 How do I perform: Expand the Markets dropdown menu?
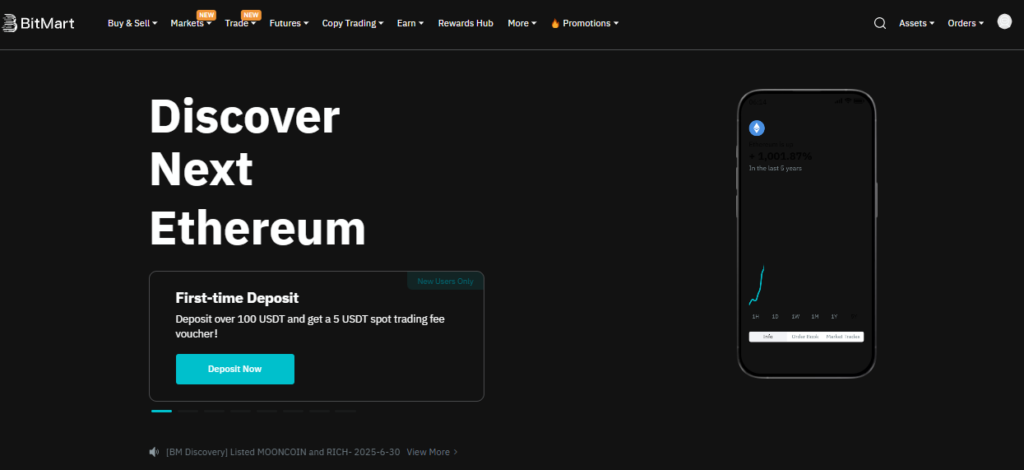(x=191, y=24)
